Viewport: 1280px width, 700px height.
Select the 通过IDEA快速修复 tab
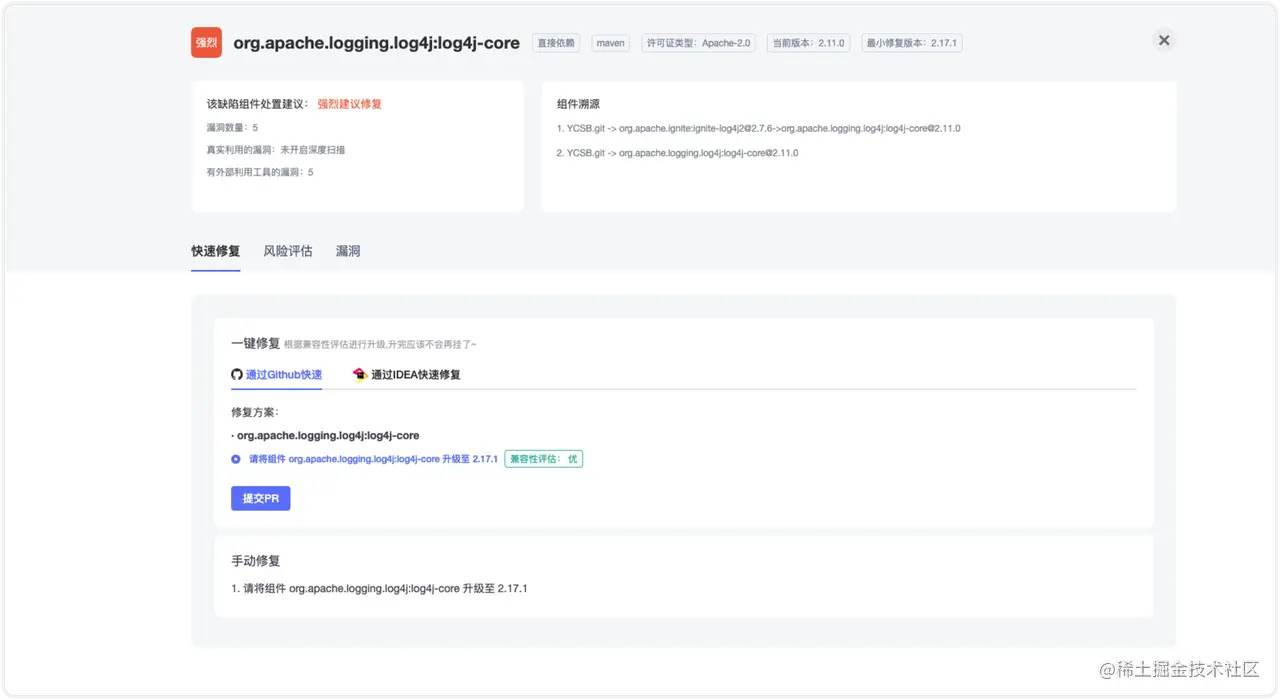tap(407, 375)
